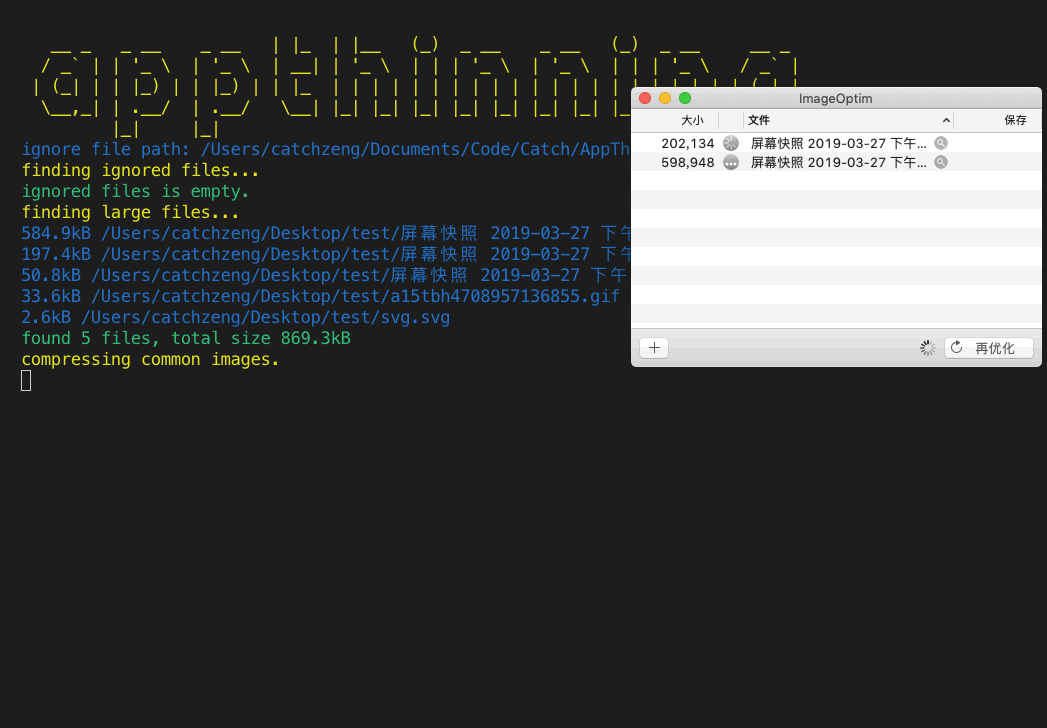Click the size value 598,948

[687, 162]
